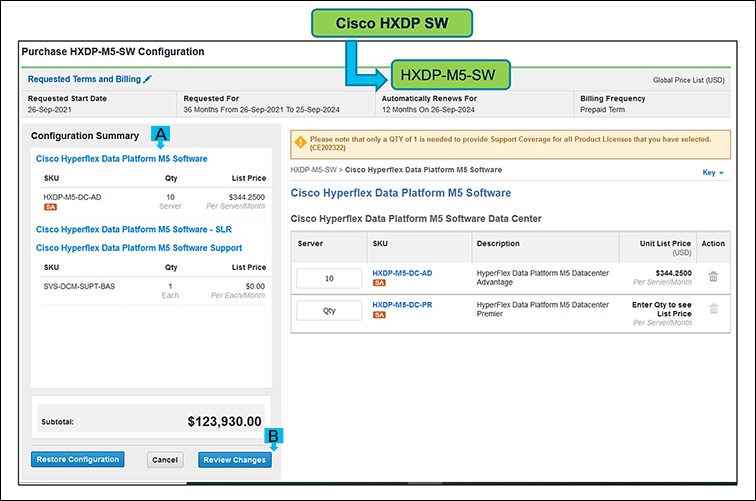Click HXDP-M5-DC-AD SKU in Configuration Summary
The image size is (756, 501).
pyautogui.click(x=72, y=197)
